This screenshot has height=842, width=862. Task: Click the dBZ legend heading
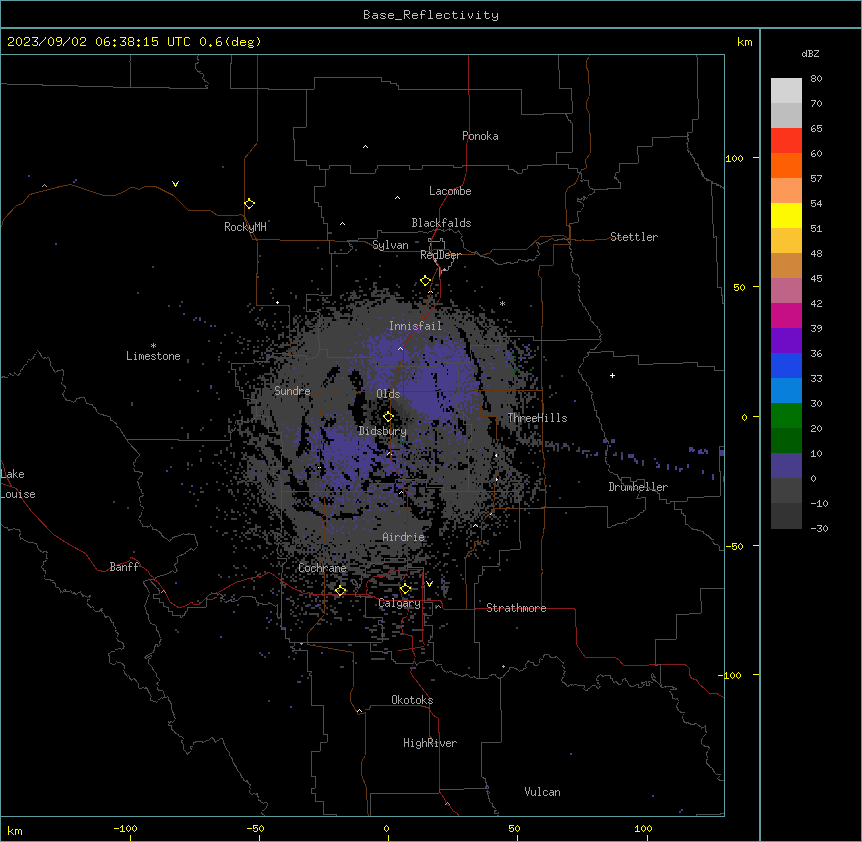810,53
